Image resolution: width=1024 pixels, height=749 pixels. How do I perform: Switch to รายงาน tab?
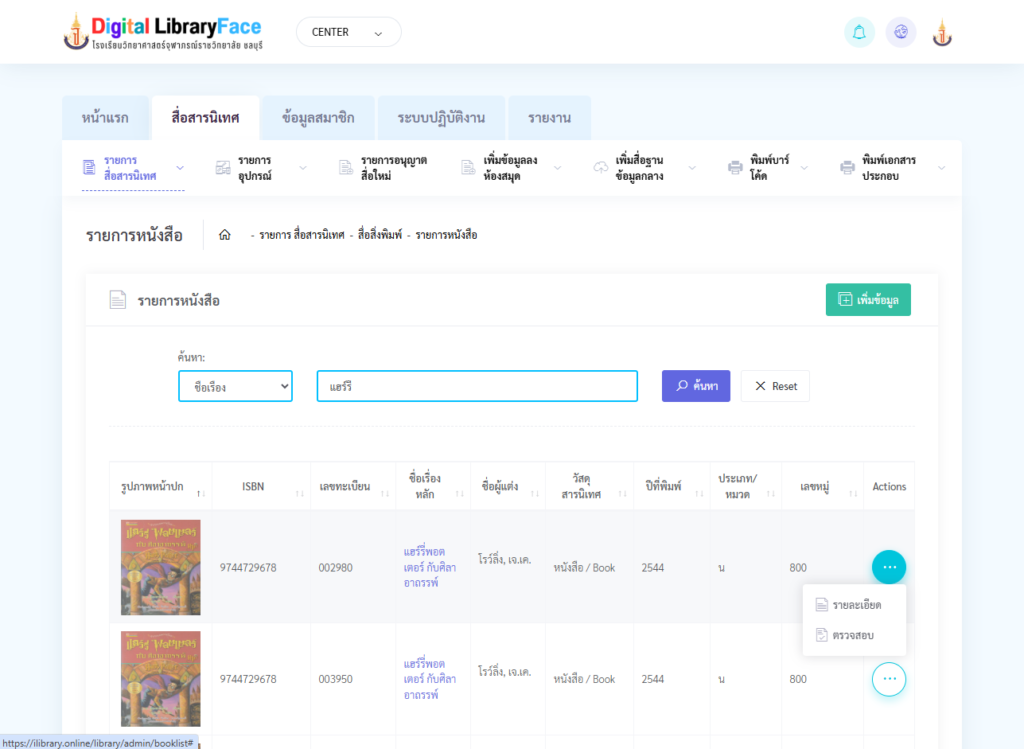point(549,118)
